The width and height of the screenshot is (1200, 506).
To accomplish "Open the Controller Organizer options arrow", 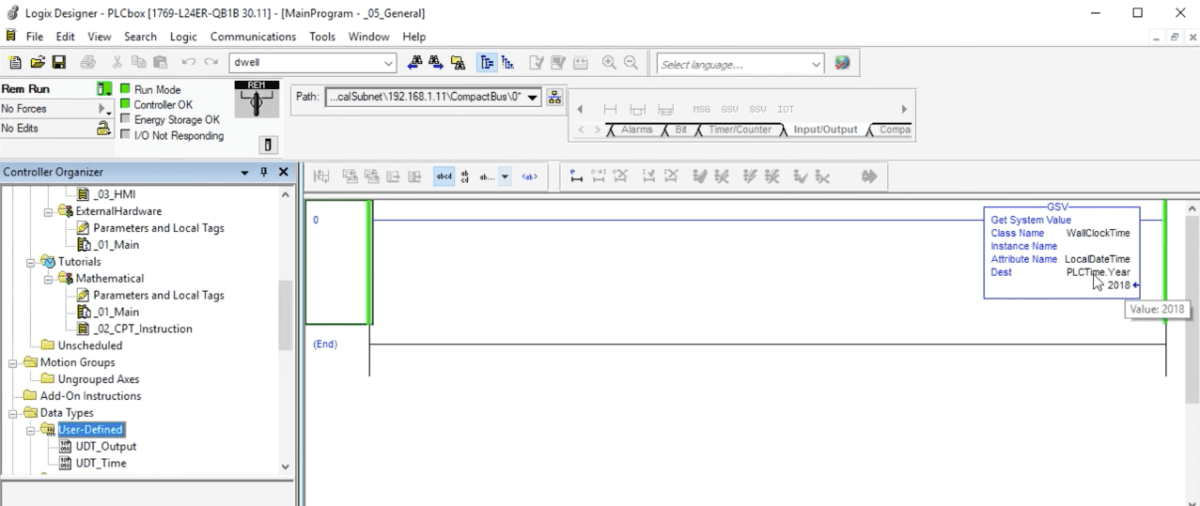I will click(246, 172).
